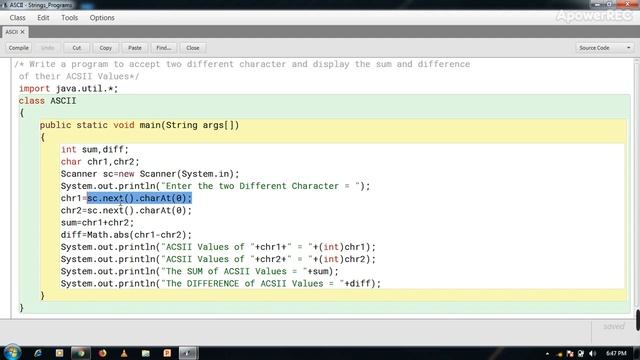The width and height of the screenshot is (640, 360).
Task: Close the ASCII tab with its X
Action: coord(22,32)
